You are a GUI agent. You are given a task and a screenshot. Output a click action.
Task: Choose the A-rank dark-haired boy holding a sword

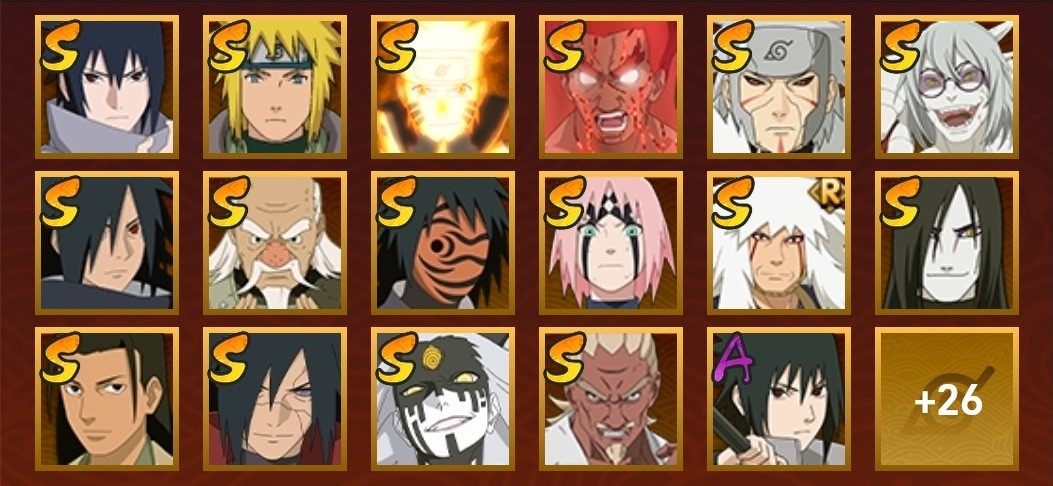click(x=778, y=398)
